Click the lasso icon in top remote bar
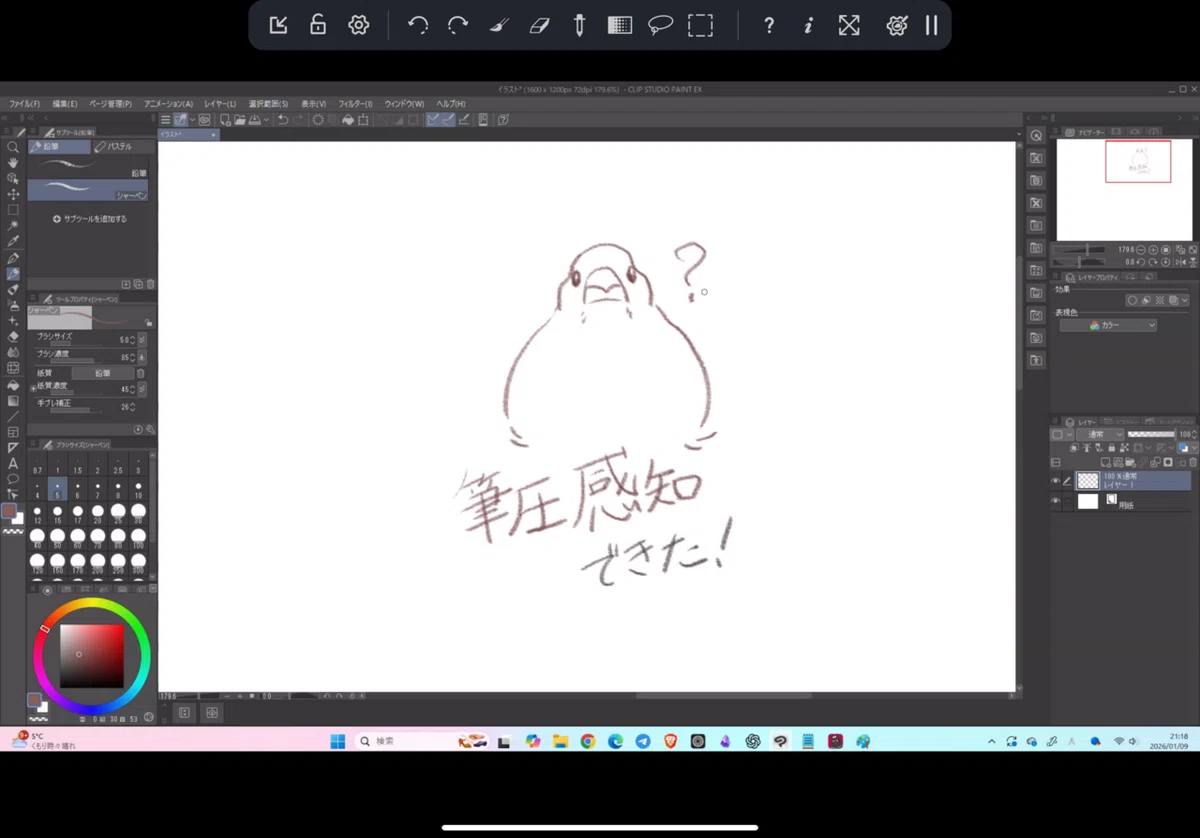The image size is (1200, 838). point(660,25)
